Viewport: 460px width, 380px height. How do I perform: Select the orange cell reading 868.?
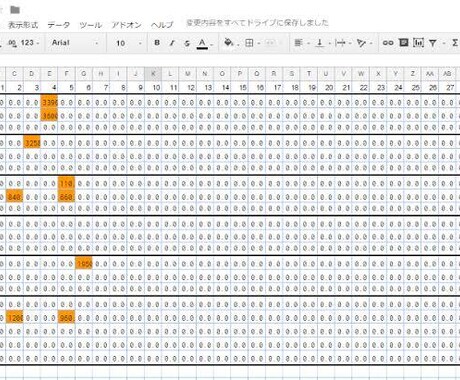67,197
